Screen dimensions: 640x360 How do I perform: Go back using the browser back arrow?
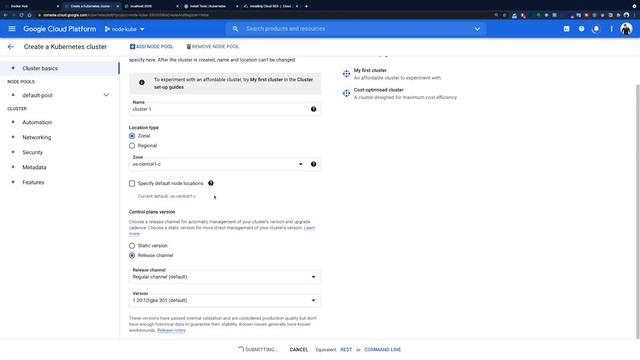pyautogui.click(x=5, y=15)
